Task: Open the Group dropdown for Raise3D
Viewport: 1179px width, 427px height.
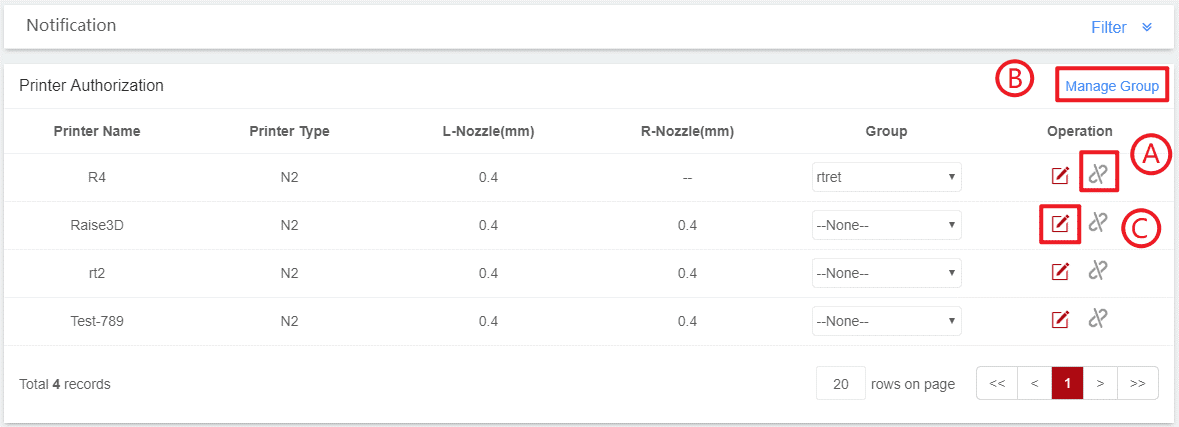Action: click(886, 225)
